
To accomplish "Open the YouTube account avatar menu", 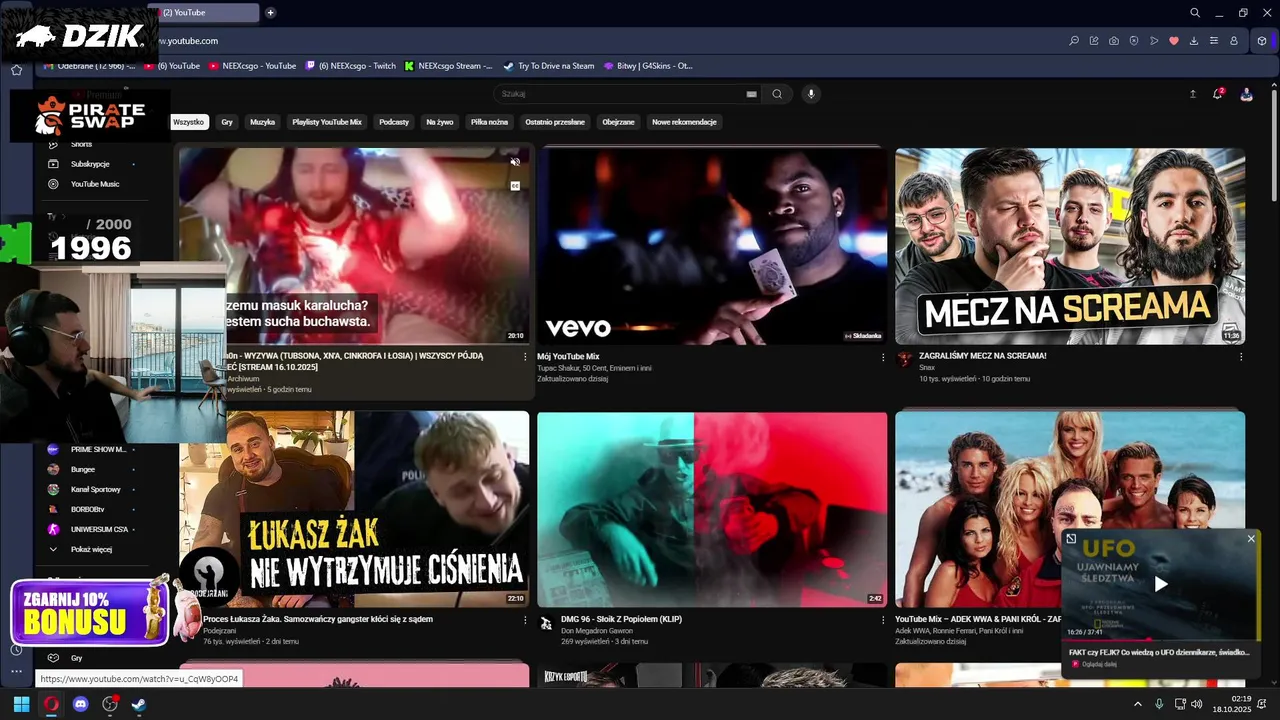I will click(1246, 94).
